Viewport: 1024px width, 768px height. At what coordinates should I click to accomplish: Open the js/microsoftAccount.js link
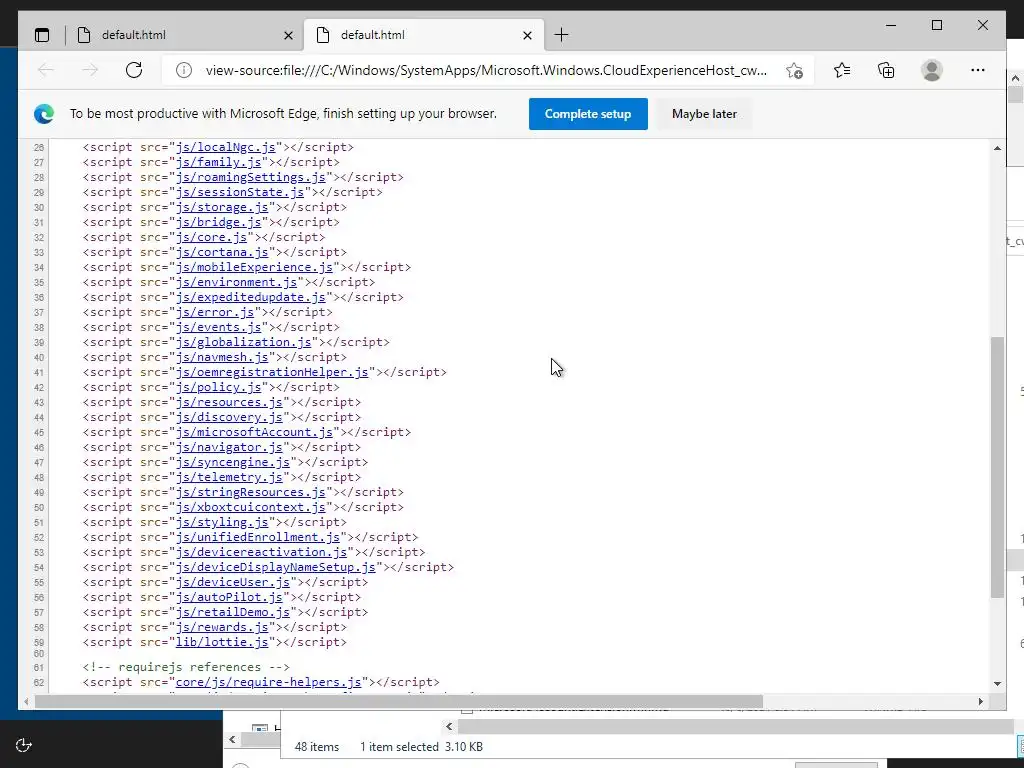254,432
